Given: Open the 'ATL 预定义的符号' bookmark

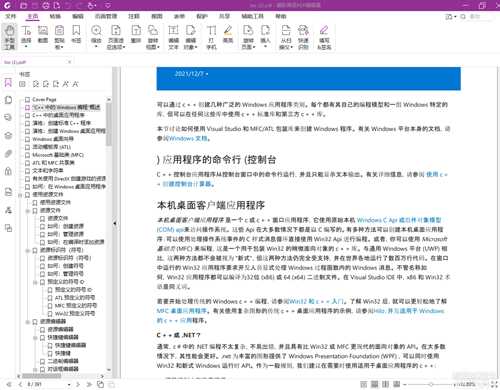Looking at the screenshot, I should click(x=75, y=298).
